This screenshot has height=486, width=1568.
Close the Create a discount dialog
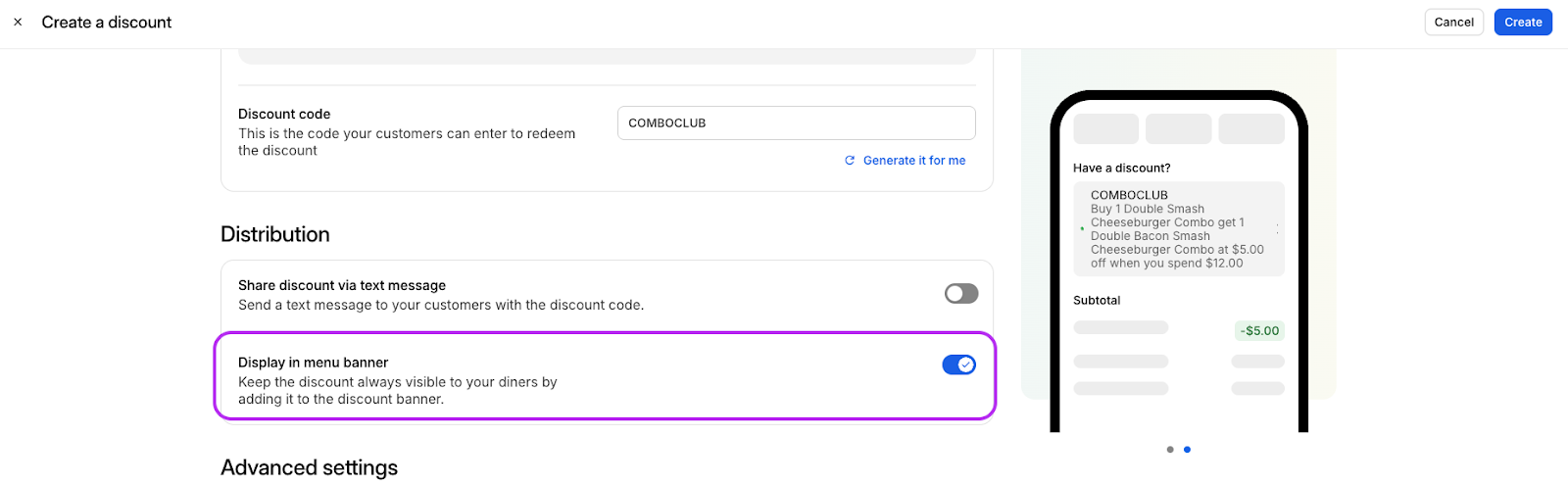click(x=18, y=22)
